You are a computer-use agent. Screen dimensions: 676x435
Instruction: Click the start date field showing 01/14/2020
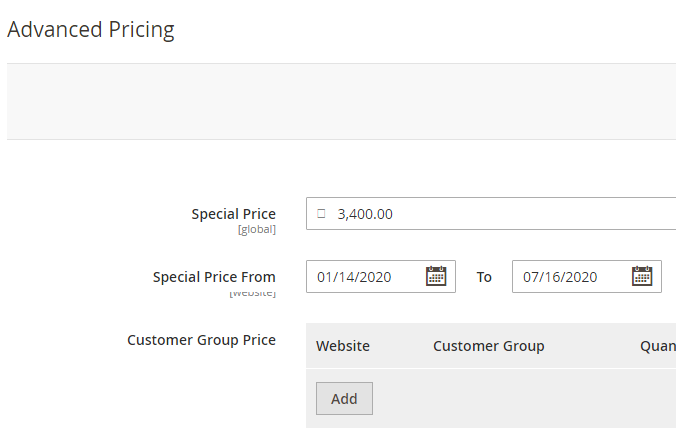click(366, 277)
